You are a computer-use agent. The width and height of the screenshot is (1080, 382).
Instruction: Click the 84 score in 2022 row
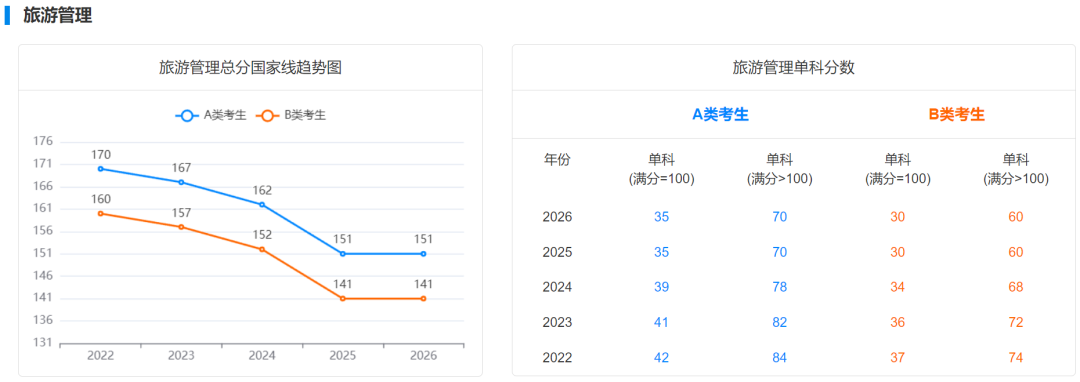pyautogui.click(x=780, y=358)
